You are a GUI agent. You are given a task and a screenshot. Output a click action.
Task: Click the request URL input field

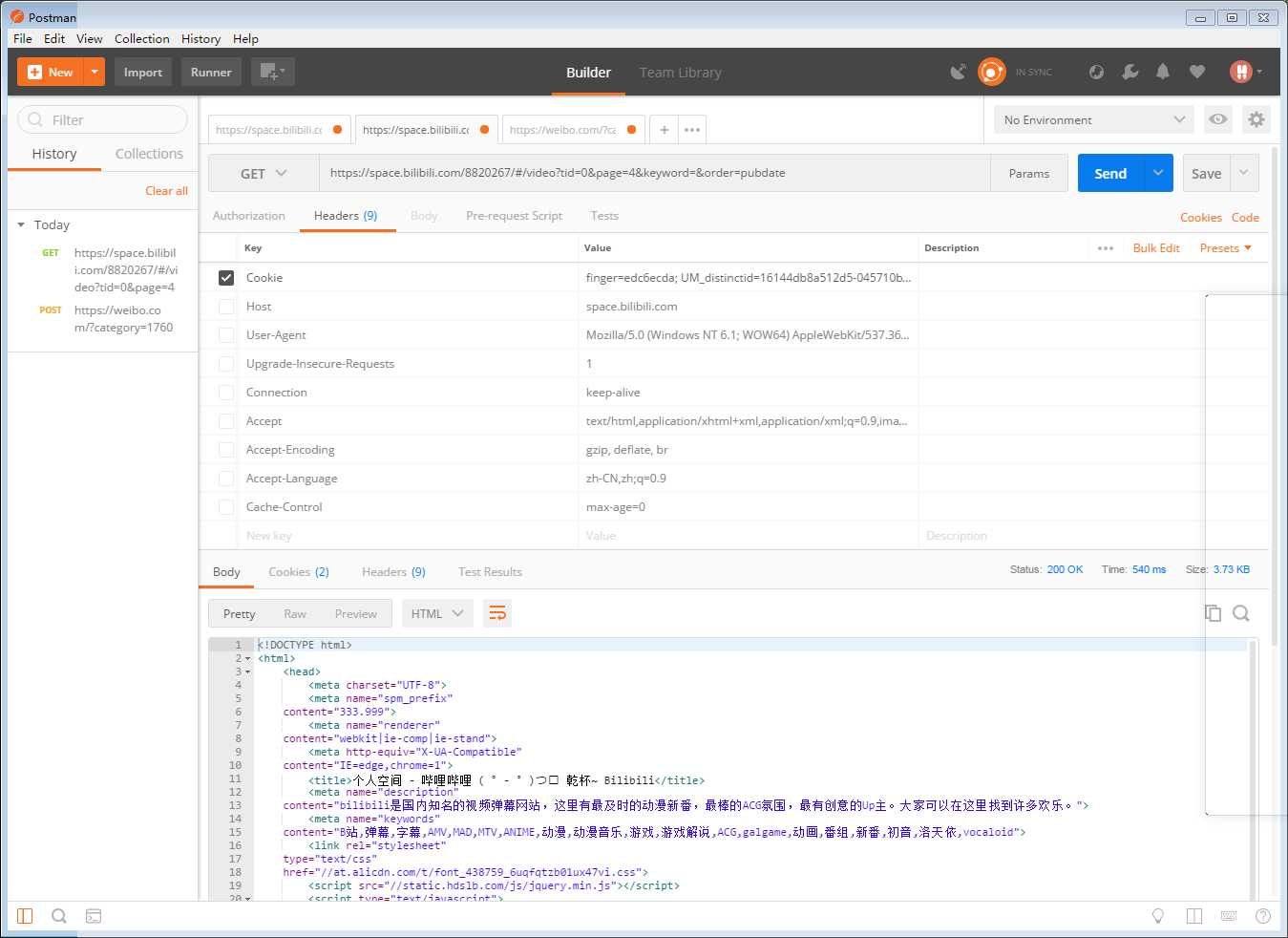point(655,173)
